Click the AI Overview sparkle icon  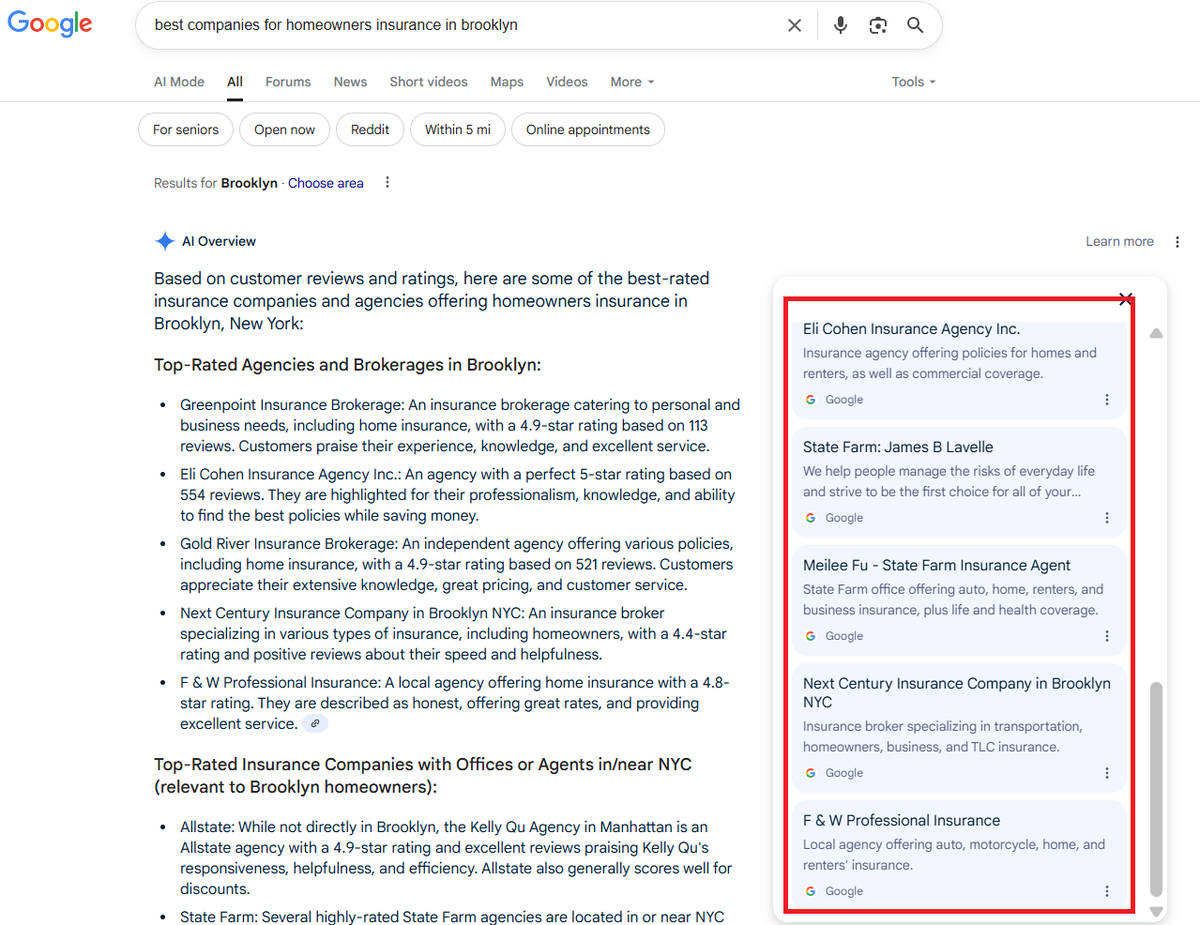164,240
